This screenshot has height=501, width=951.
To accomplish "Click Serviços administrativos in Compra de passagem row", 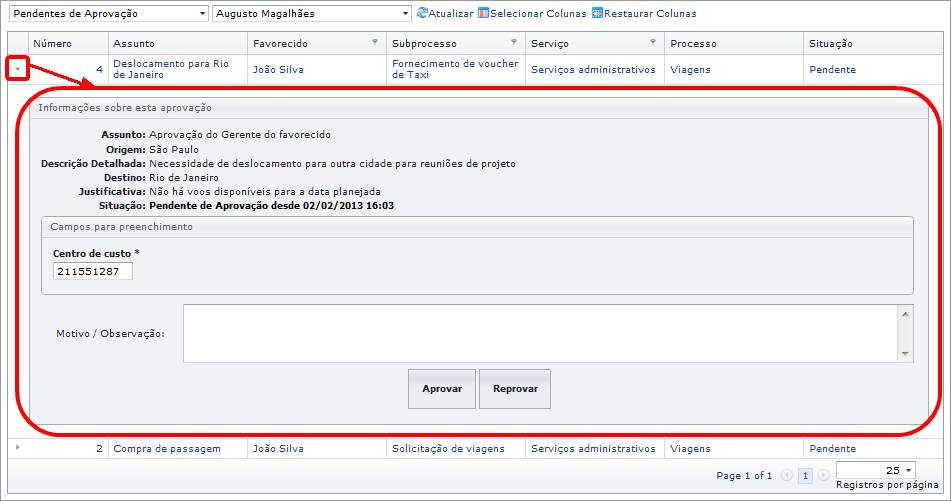I will (593, 449).
